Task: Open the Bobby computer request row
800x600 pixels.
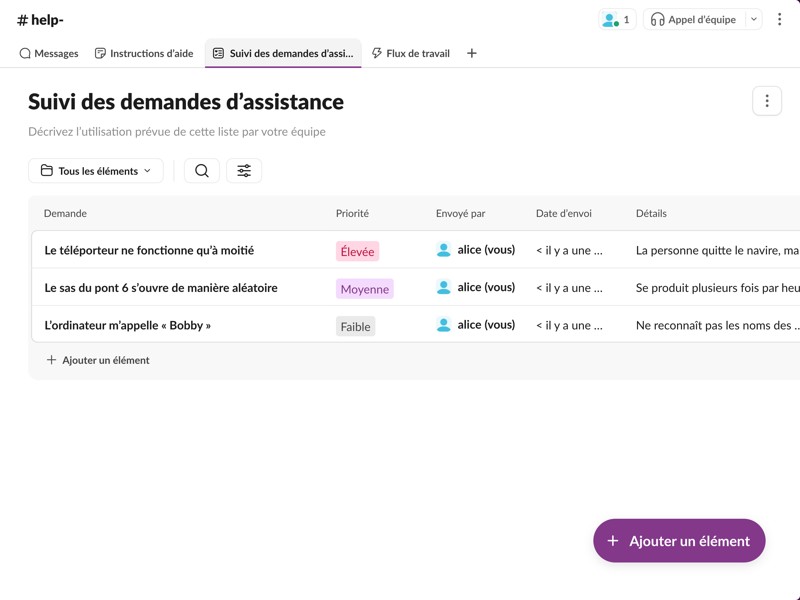Action: point(128,325)
